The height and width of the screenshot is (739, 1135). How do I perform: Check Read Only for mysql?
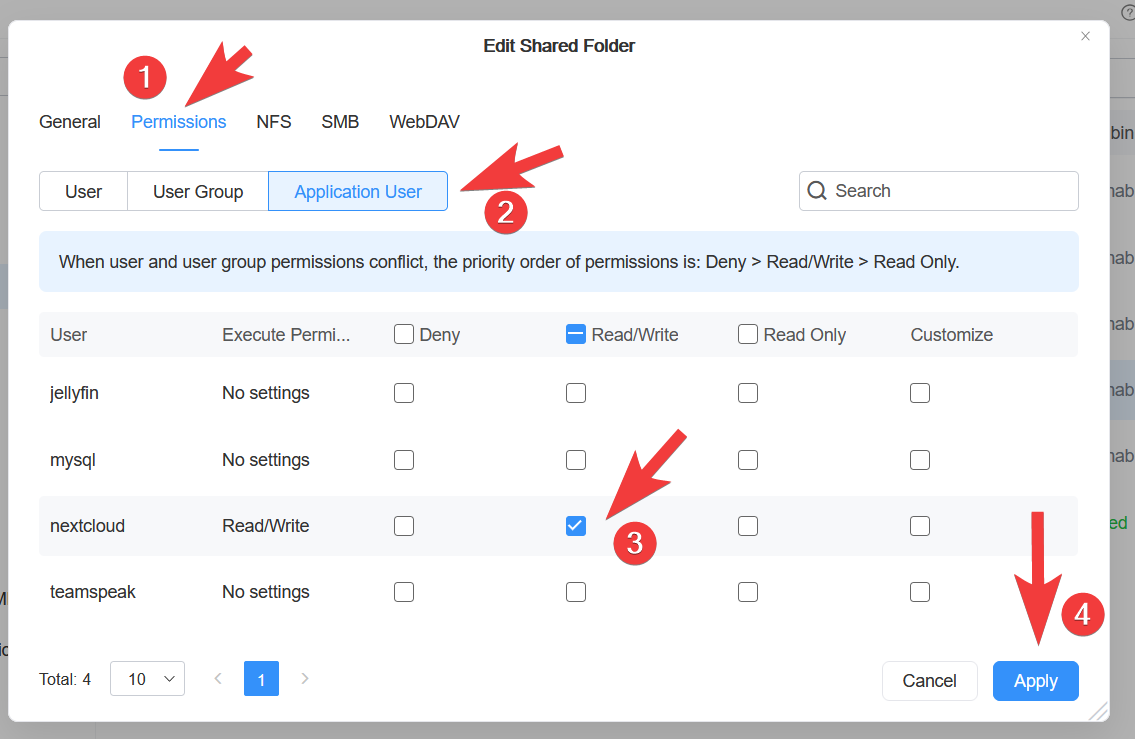[x=748, y=460]
